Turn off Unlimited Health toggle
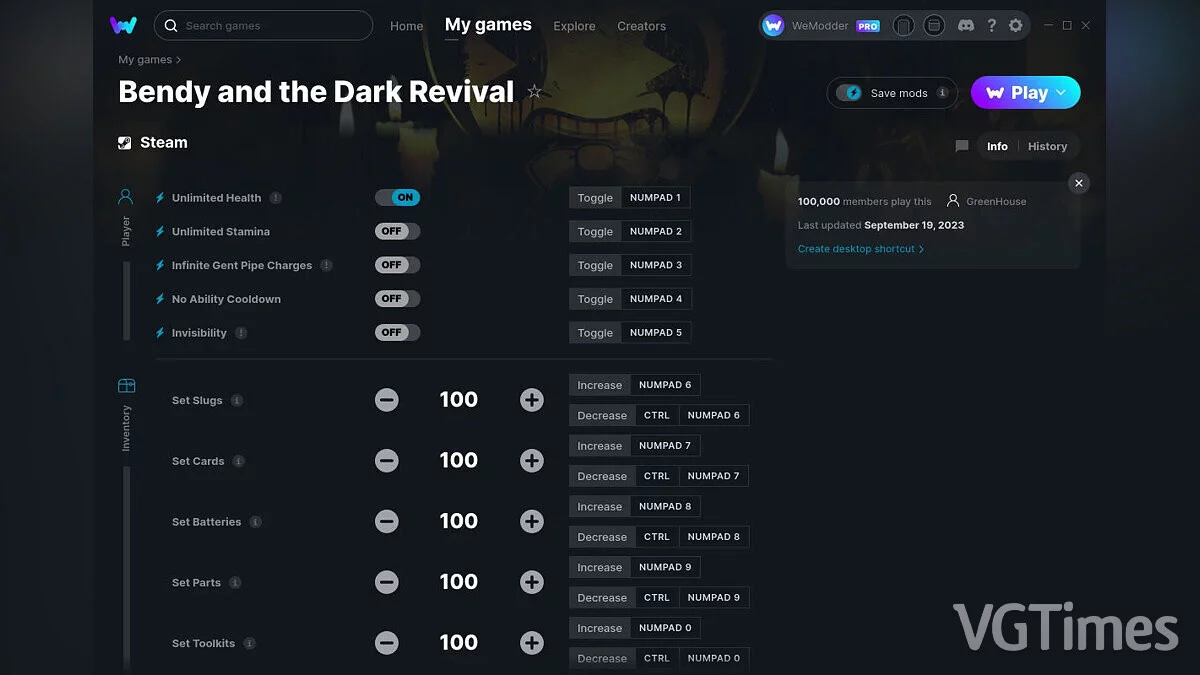 (398, 197)
